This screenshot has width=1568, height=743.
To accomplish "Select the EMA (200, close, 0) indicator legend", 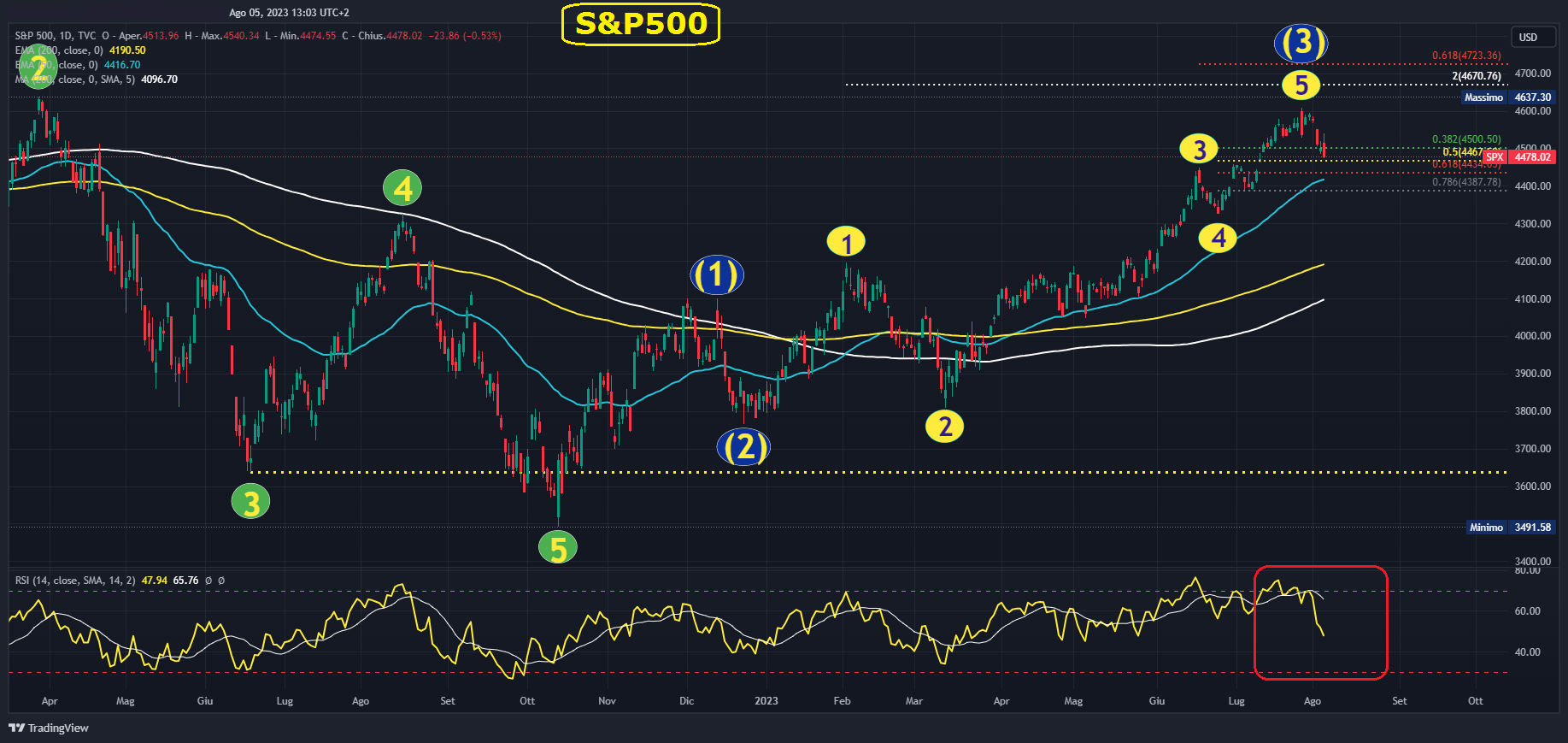I will pyautogui.click(x=58, y=50).
